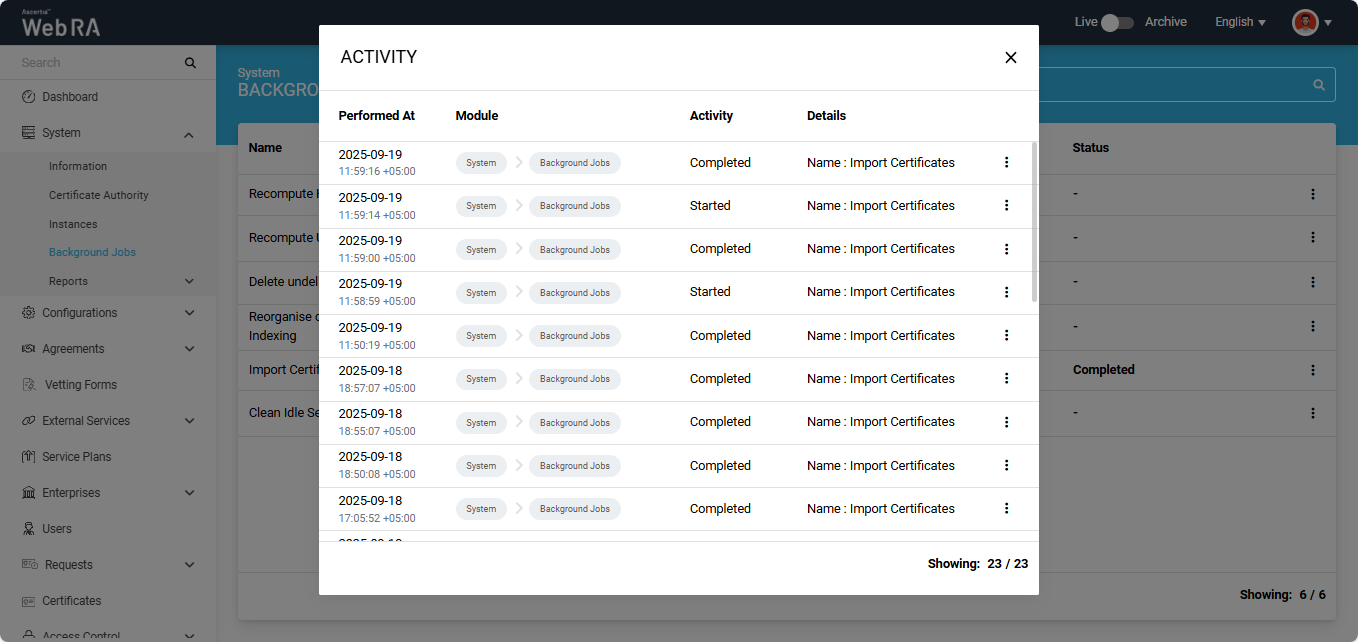The height and width of the screenshot is (642, 1358).
Task: Open the user avatar menu
Action: coord(1311,22)
